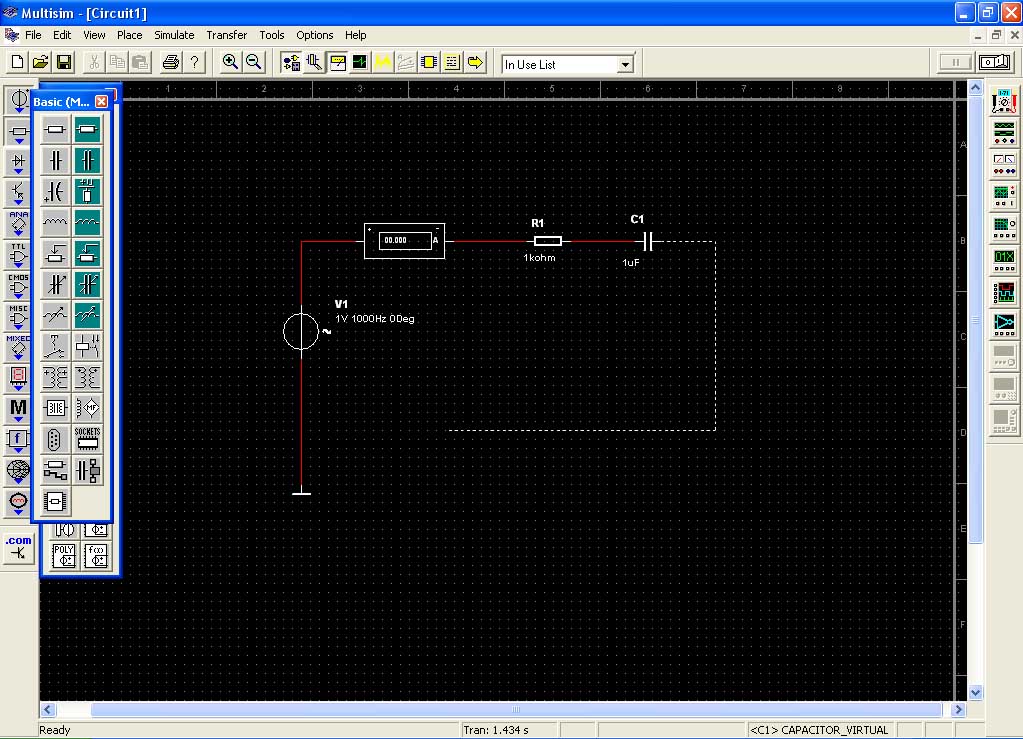Toggle the simulation run switch
The height and width of the screenshot is (739, 1023).
tap(994, 63)
